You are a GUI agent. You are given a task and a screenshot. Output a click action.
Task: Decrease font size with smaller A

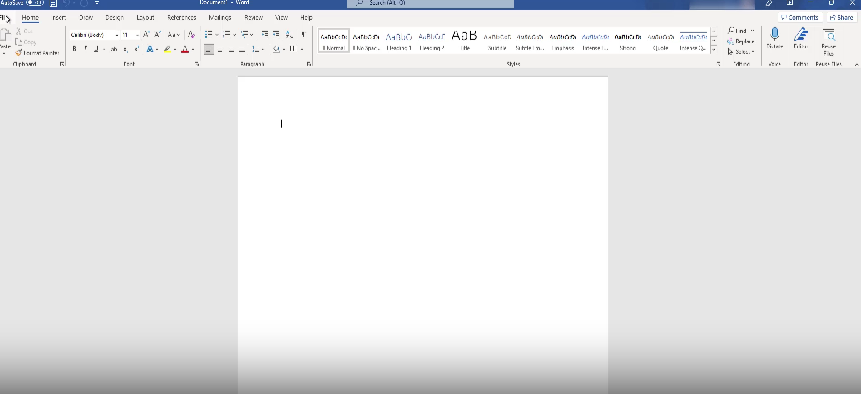click(157, 35)
